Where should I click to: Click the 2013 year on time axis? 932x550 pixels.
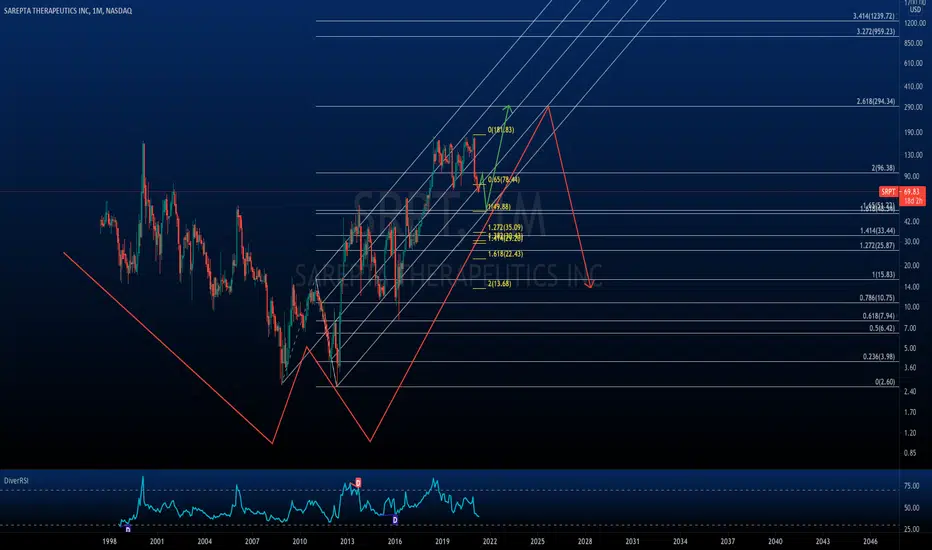pos(347,542)
